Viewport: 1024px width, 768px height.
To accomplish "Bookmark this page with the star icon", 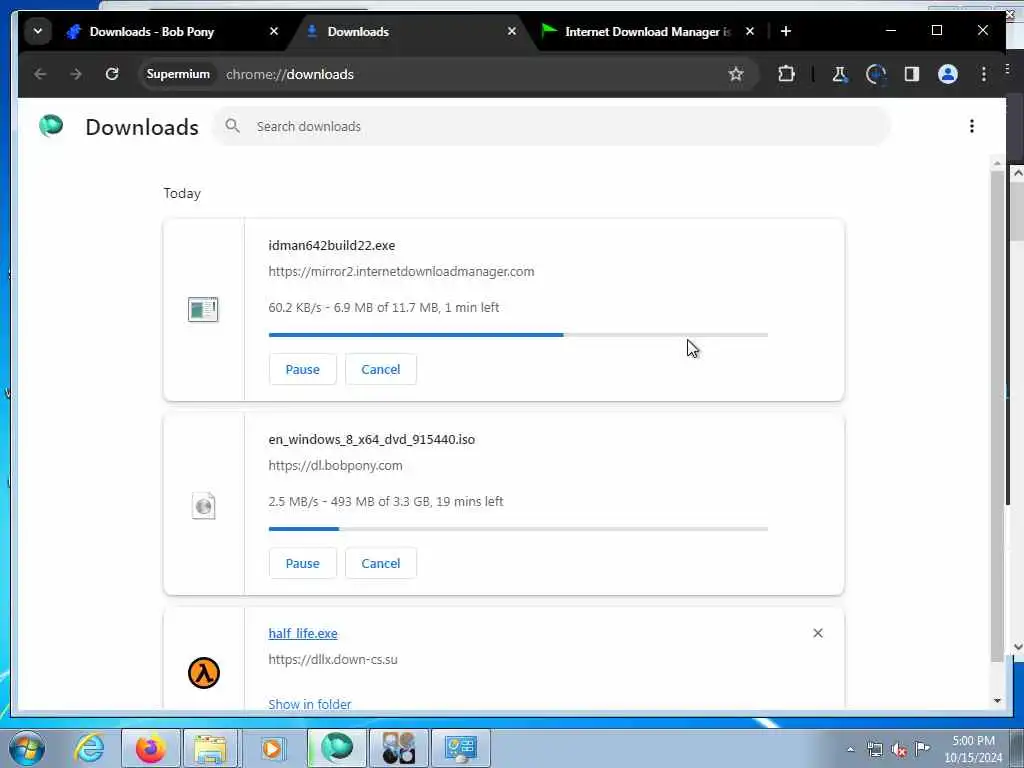I will coord(736,74).
